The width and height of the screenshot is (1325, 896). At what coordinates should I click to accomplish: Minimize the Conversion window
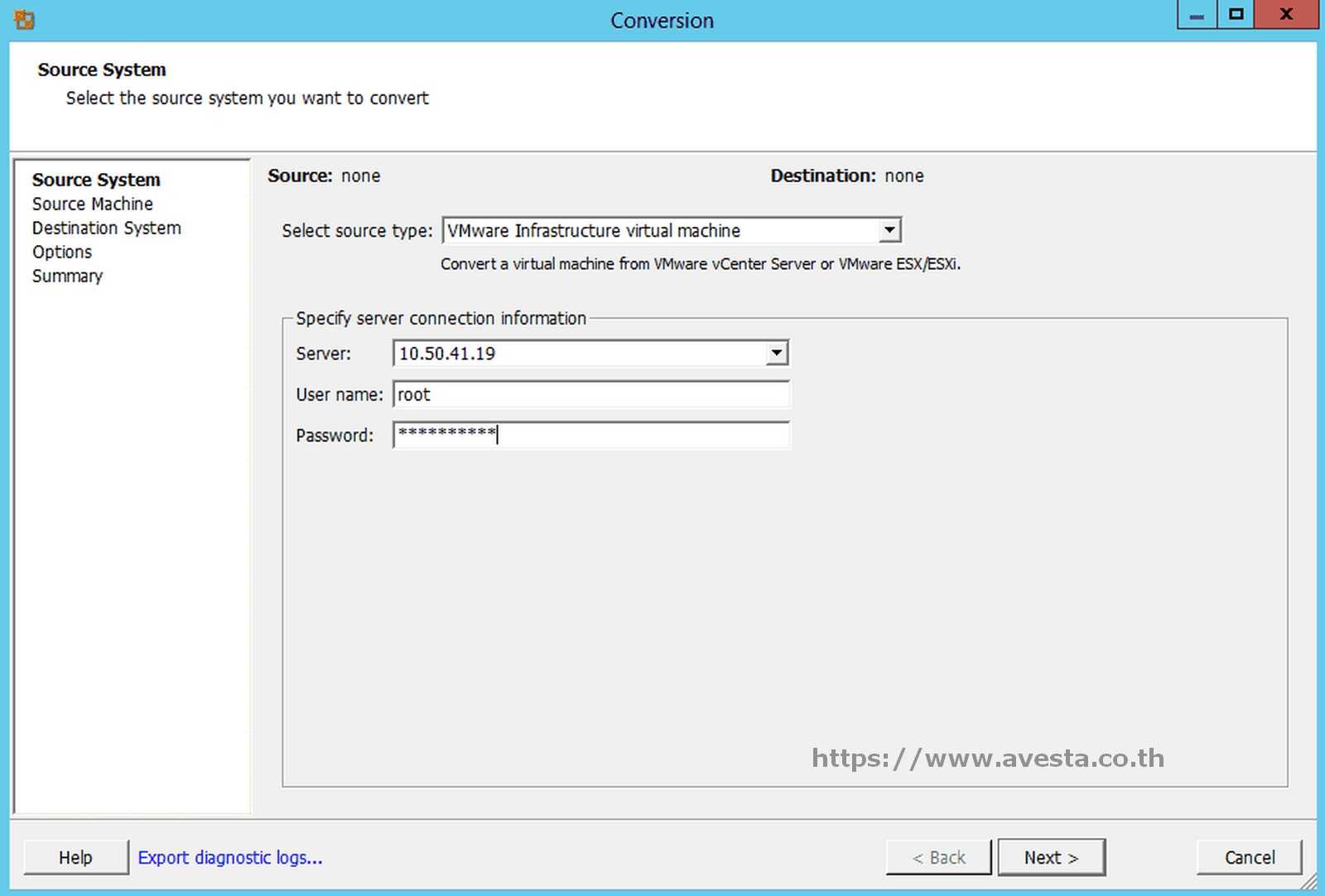pos(1196,14)
